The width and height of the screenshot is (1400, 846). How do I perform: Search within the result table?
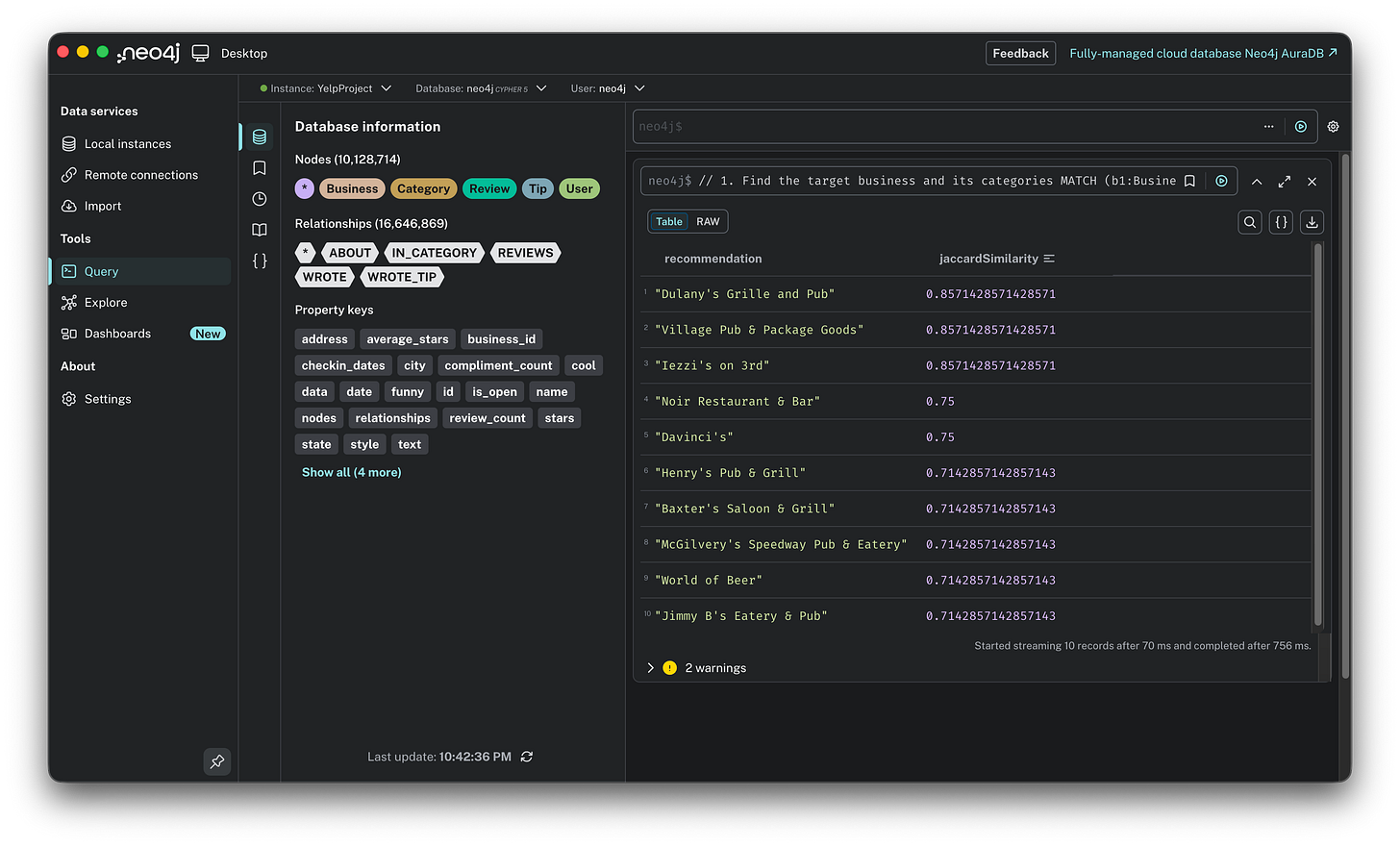(x=1250, y=222)
